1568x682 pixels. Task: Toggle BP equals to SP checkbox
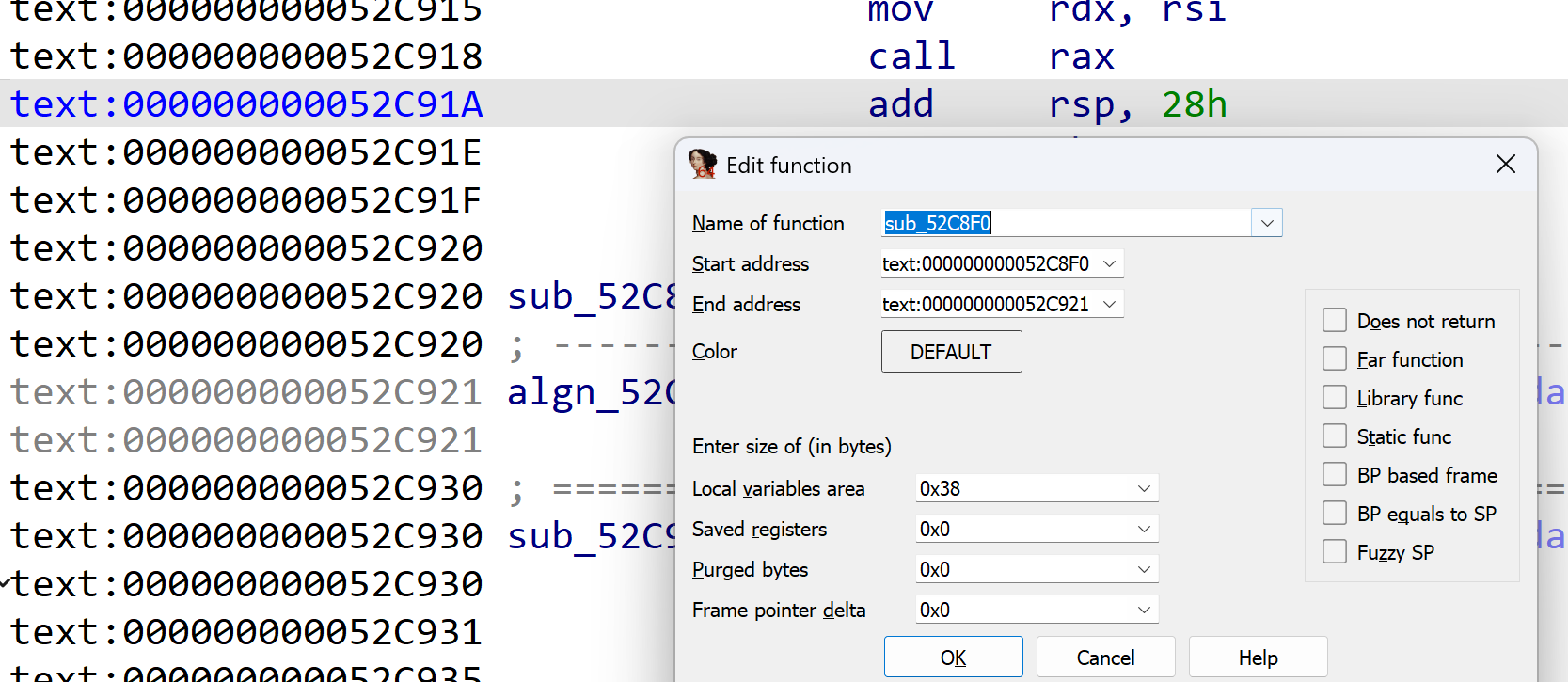(x=1335, y=514)
